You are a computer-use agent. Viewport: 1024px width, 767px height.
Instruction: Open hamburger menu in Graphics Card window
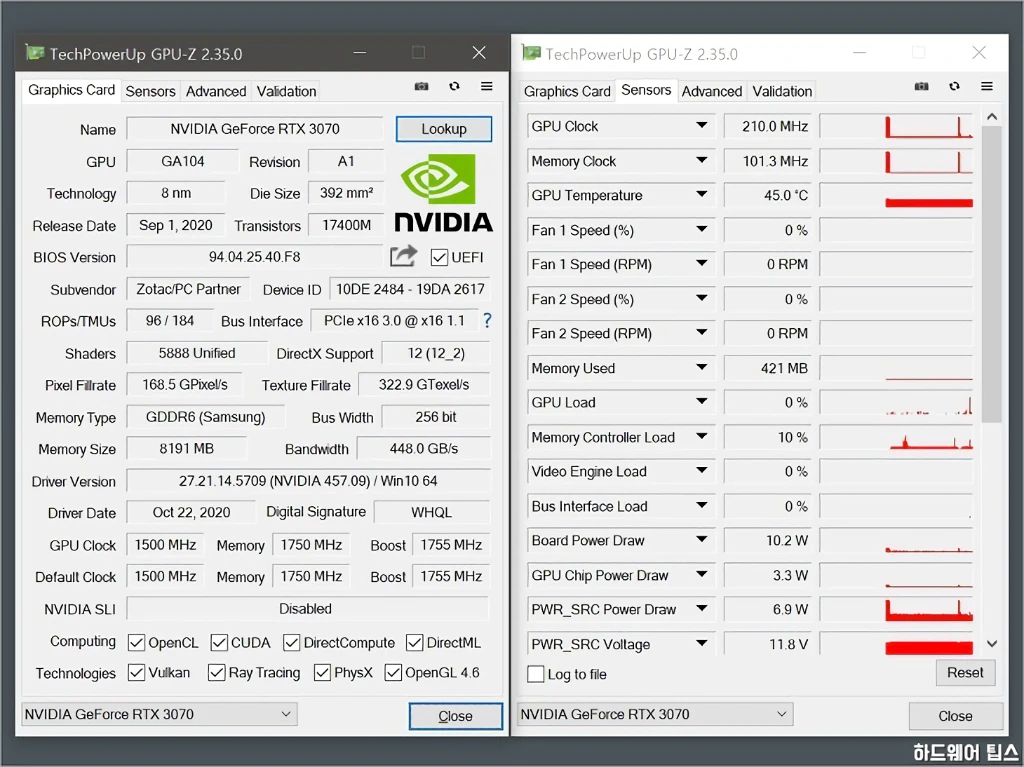(487, 86)
